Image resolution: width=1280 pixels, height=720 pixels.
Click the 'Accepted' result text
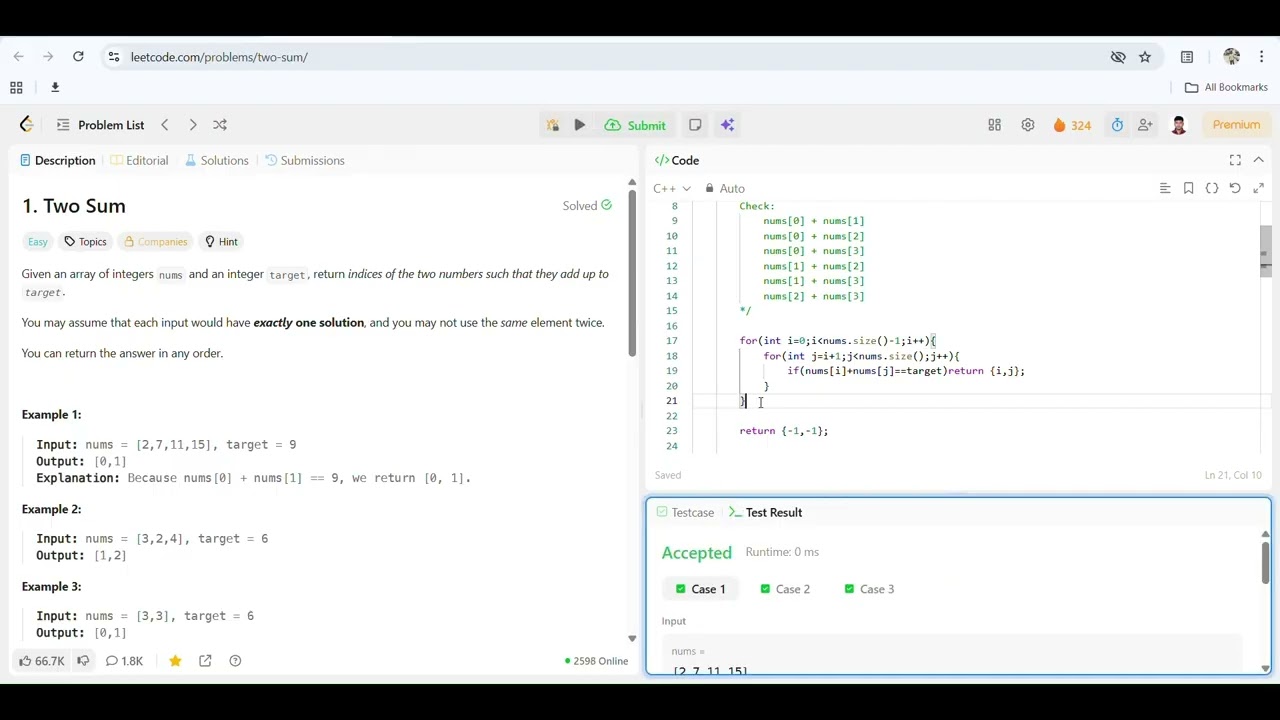[x=696, y=553]
